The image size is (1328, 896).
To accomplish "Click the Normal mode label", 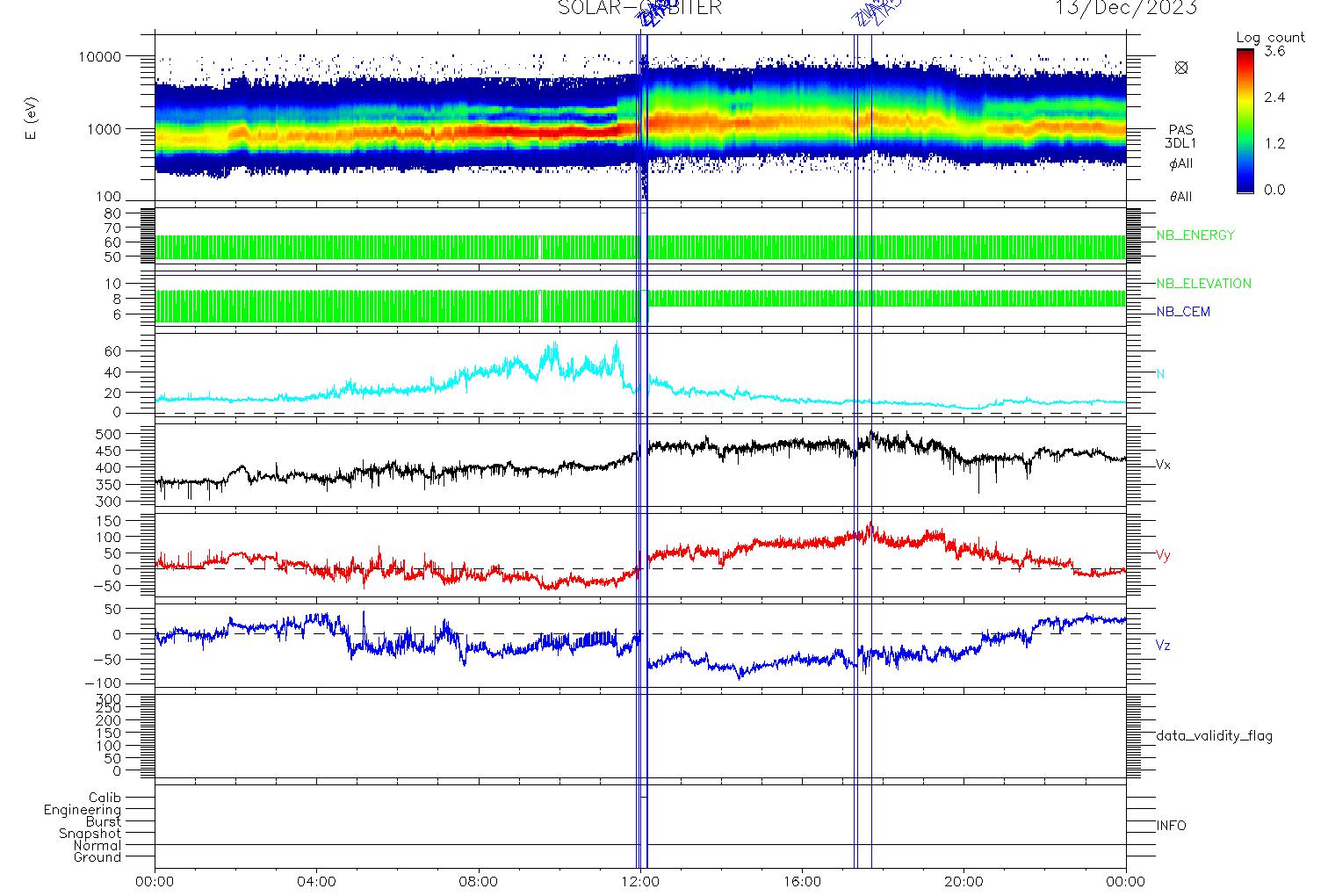I will pyautogui.click(x=97, y=845).
